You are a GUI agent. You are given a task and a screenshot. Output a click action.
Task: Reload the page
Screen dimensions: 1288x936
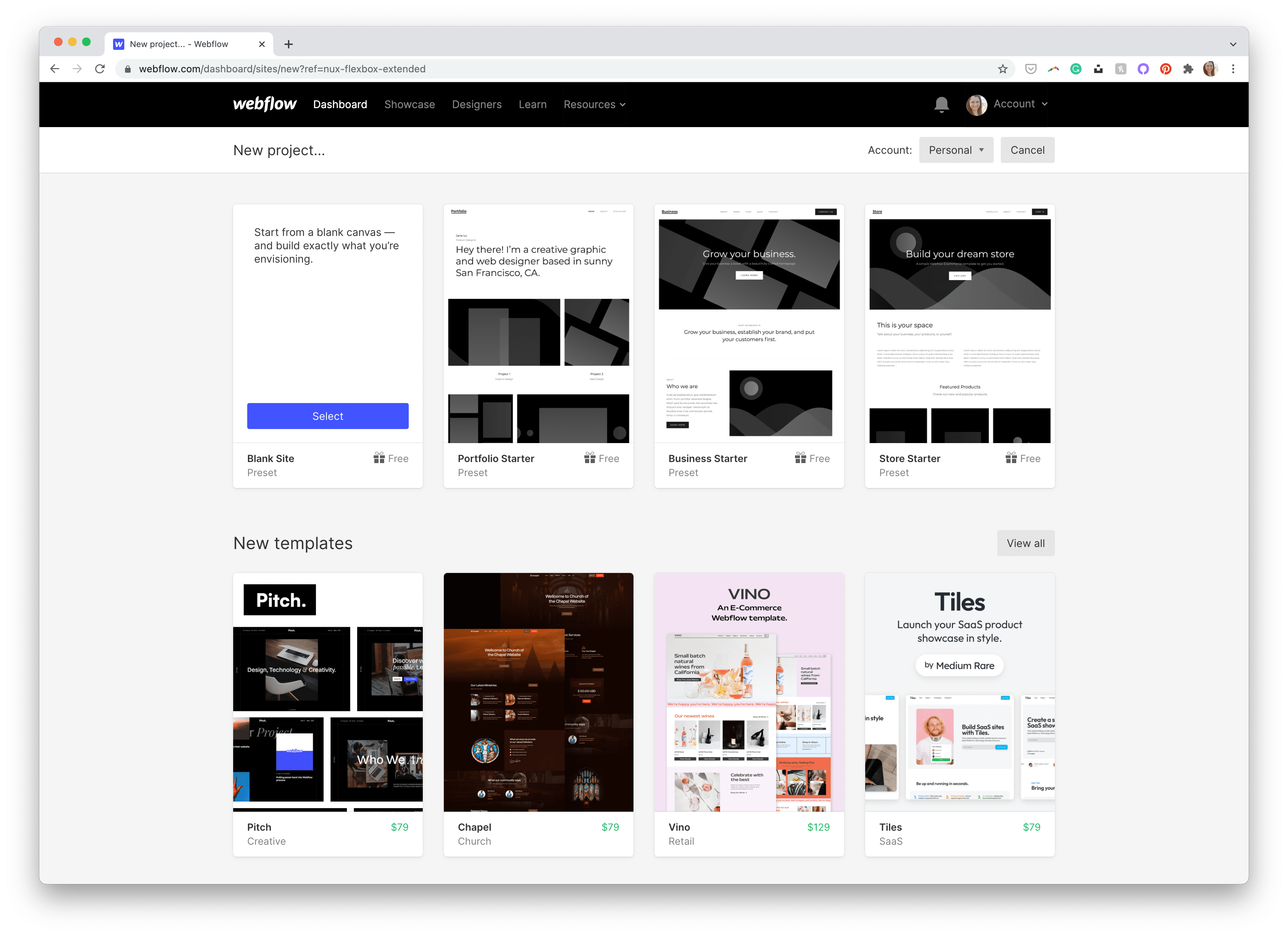100,69
